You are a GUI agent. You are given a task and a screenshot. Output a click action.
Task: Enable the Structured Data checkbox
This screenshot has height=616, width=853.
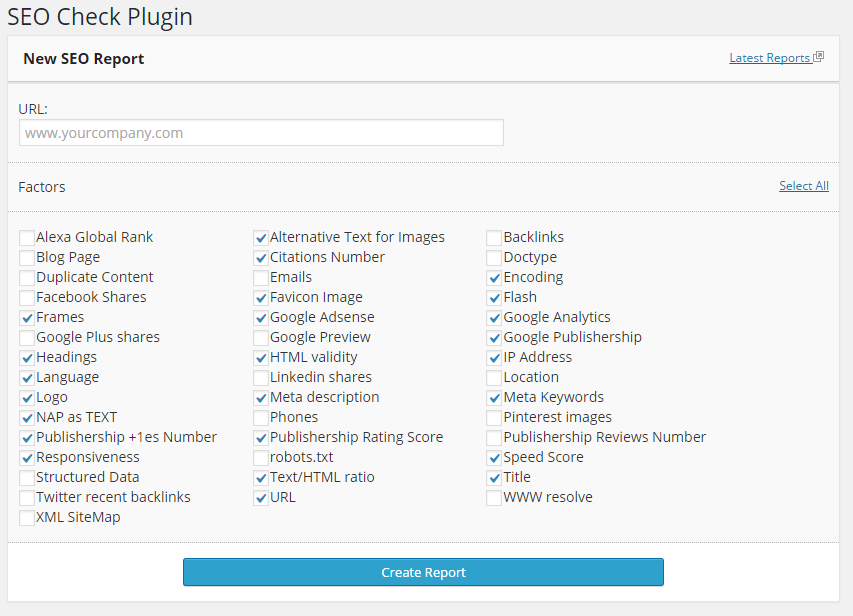[x=27, y=478]
